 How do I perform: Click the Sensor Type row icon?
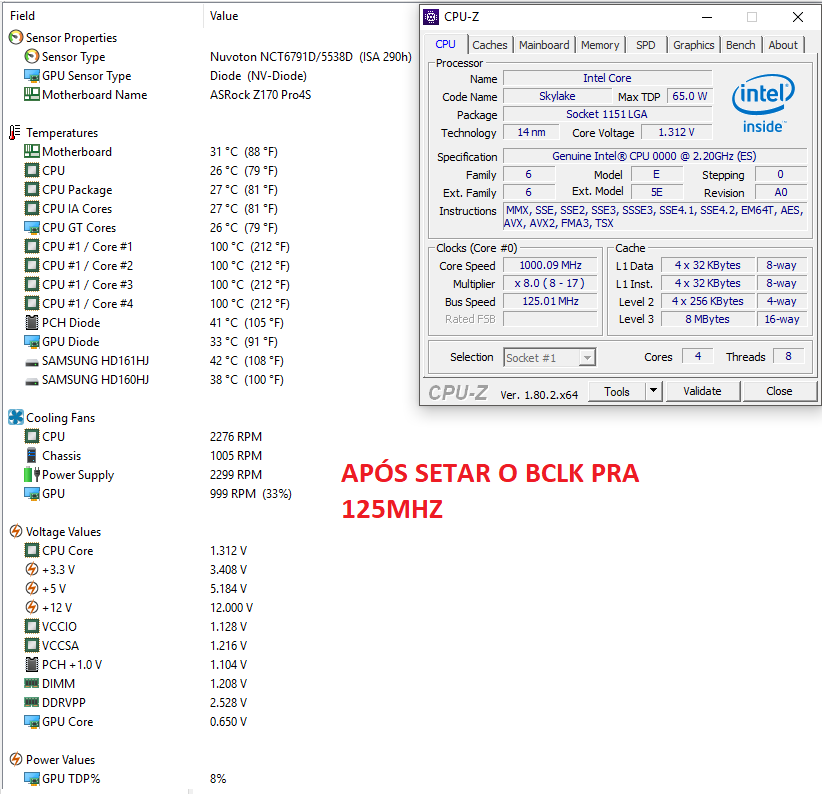pos(32,56)
